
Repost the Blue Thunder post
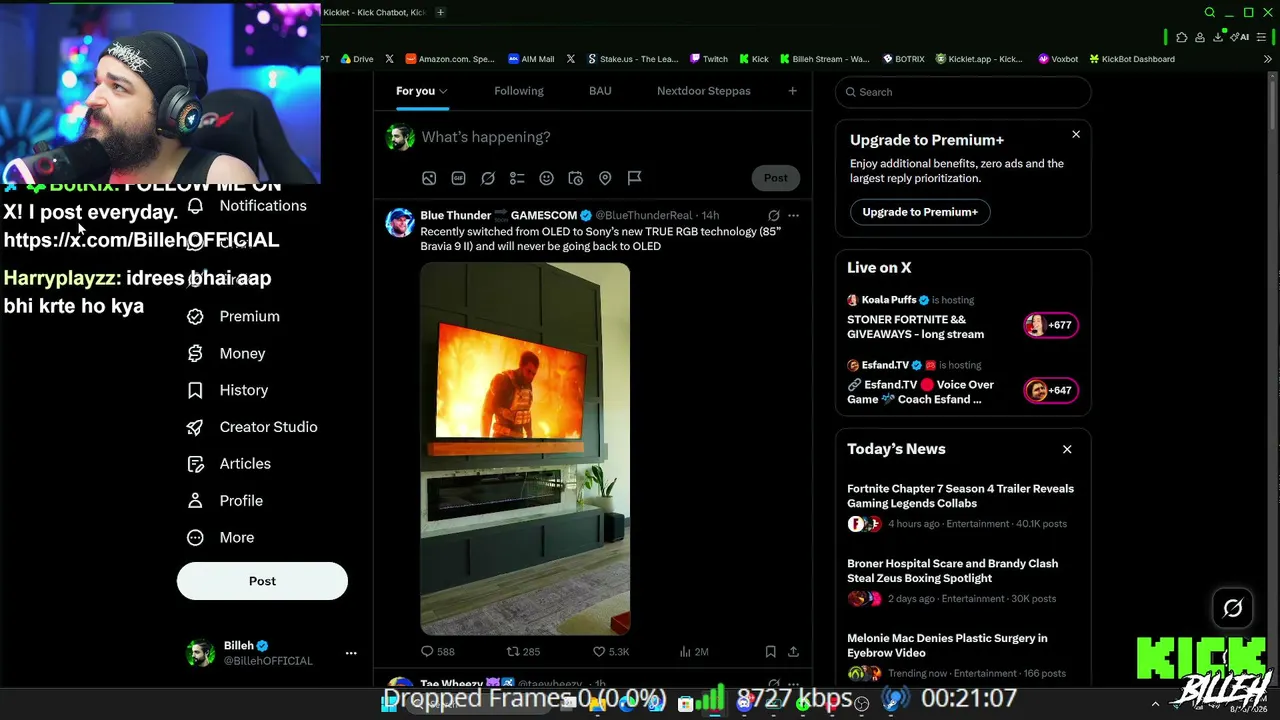523,652
